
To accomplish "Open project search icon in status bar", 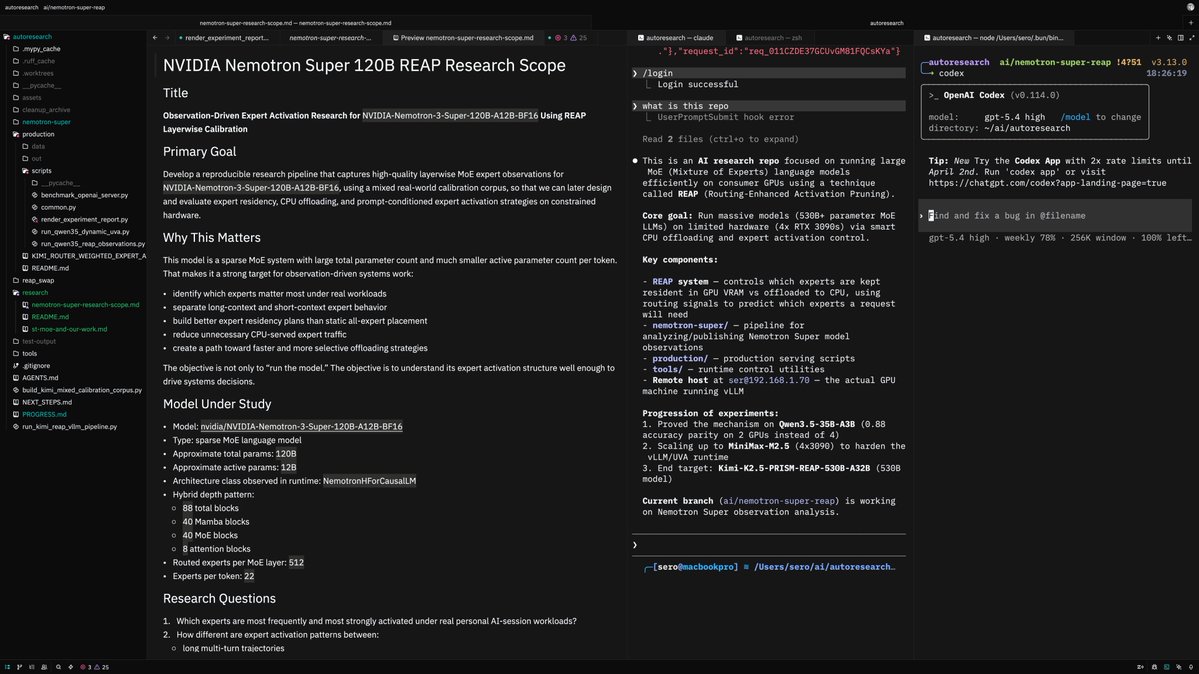I will pos(58,667).
